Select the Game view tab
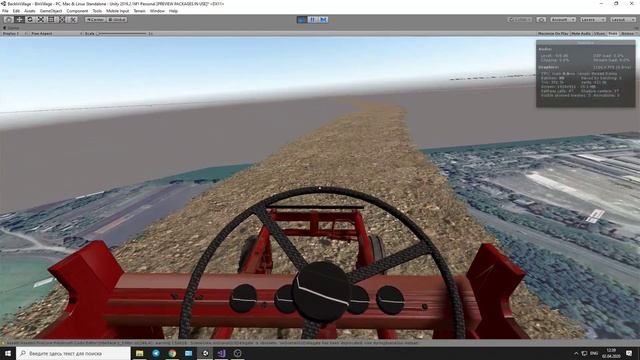Screen dimensions: 640x360 11,28
